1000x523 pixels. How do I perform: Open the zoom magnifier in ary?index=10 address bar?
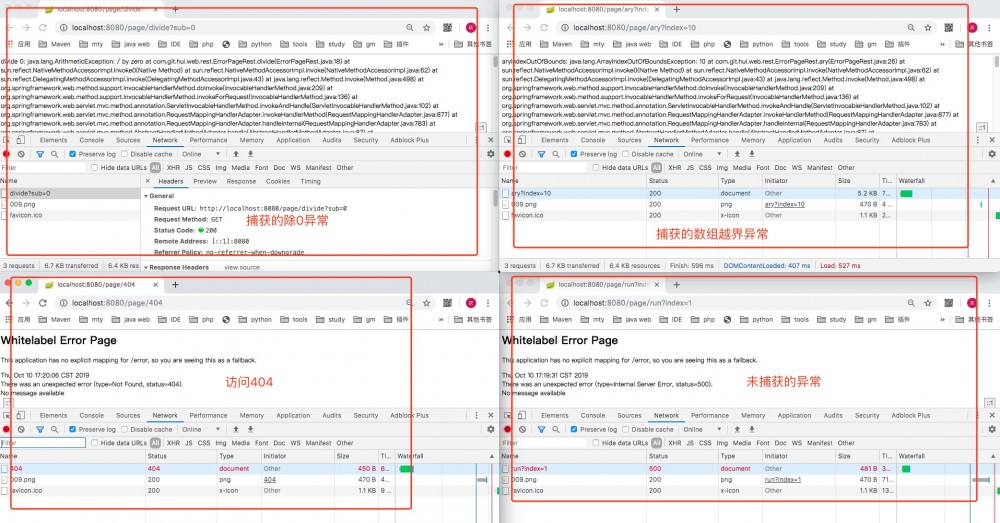(x=911, y=27)
